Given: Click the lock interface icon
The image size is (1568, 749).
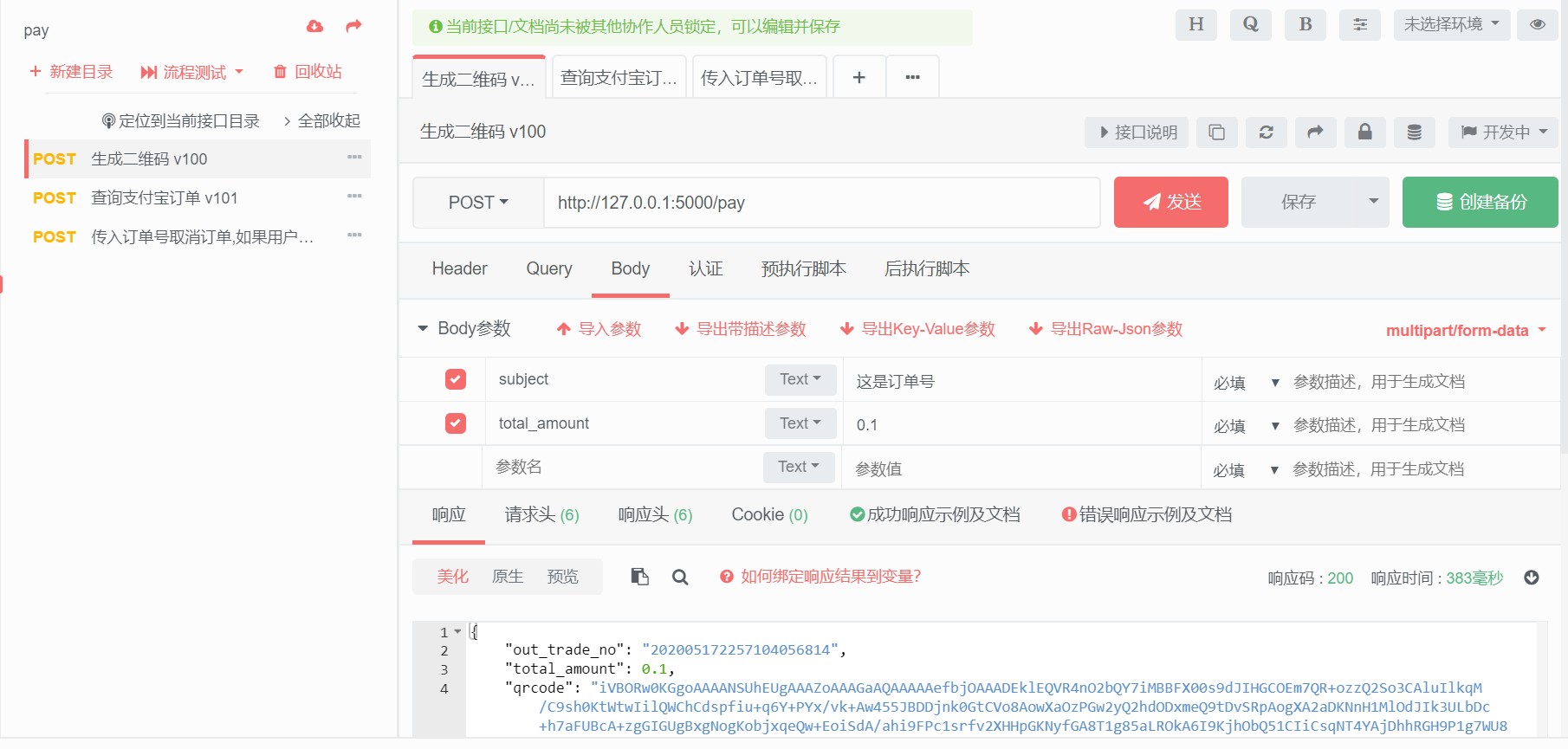Looking at the screenshot, I should pyautogui.click(x=1365, y=132).
